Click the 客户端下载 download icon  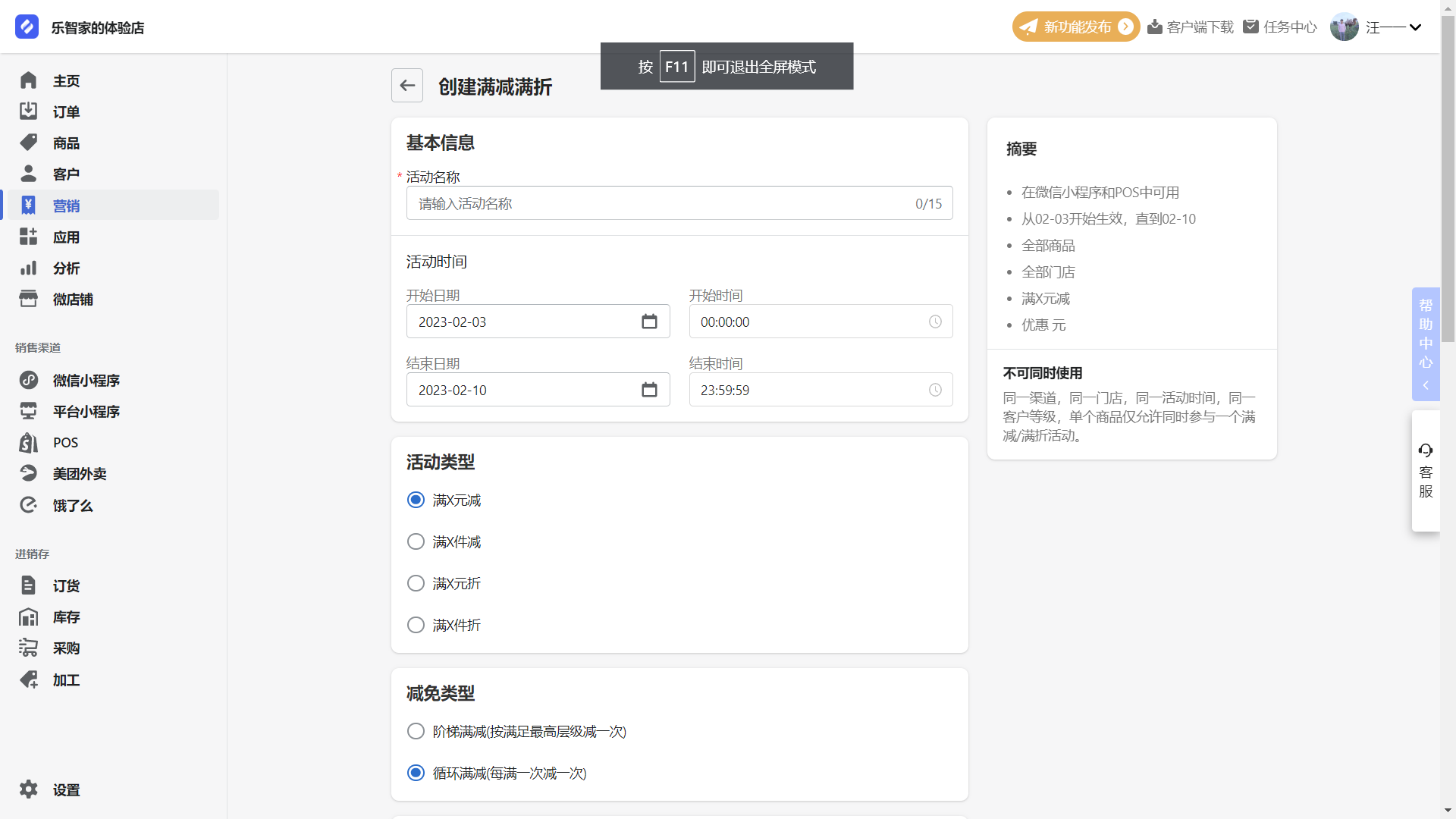[x=1155, y=27]
